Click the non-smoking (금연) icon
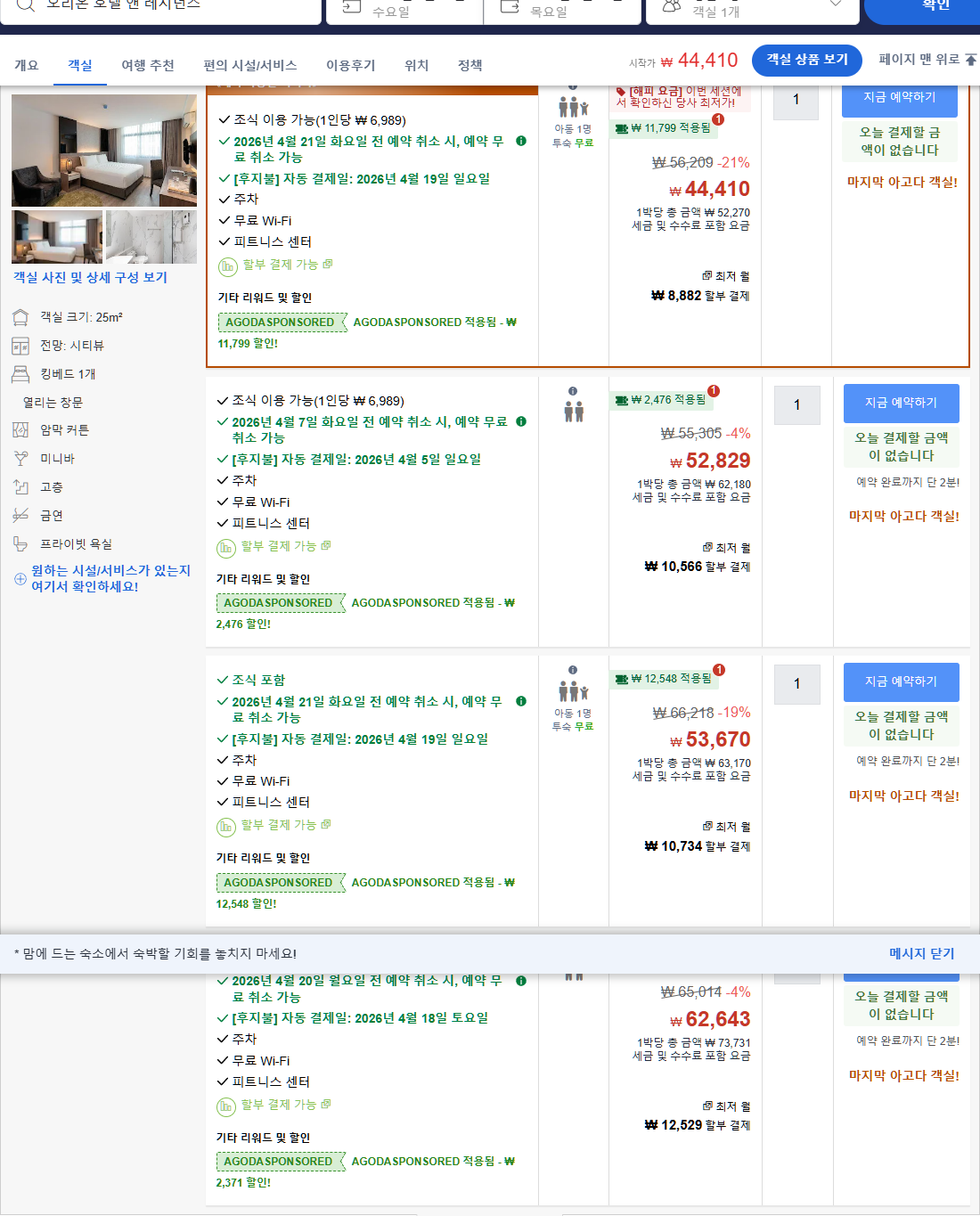Screen dimensions: 980x1216 [20, 515]
